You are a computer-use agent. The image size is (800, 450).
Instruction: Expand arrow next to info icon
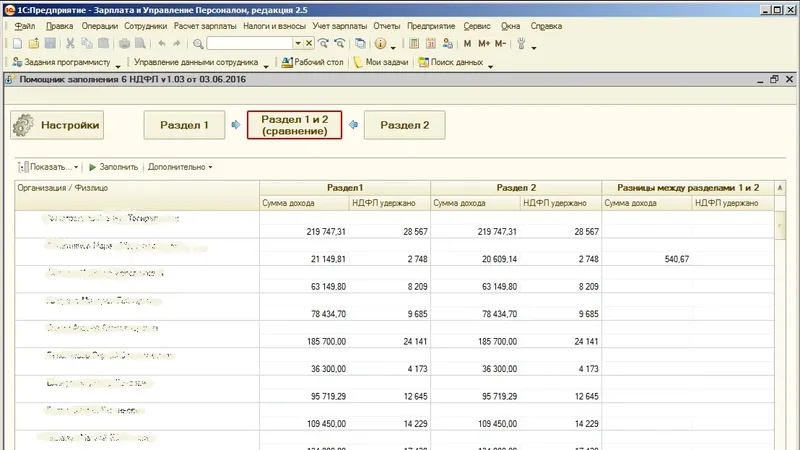[x=393, y=47]
